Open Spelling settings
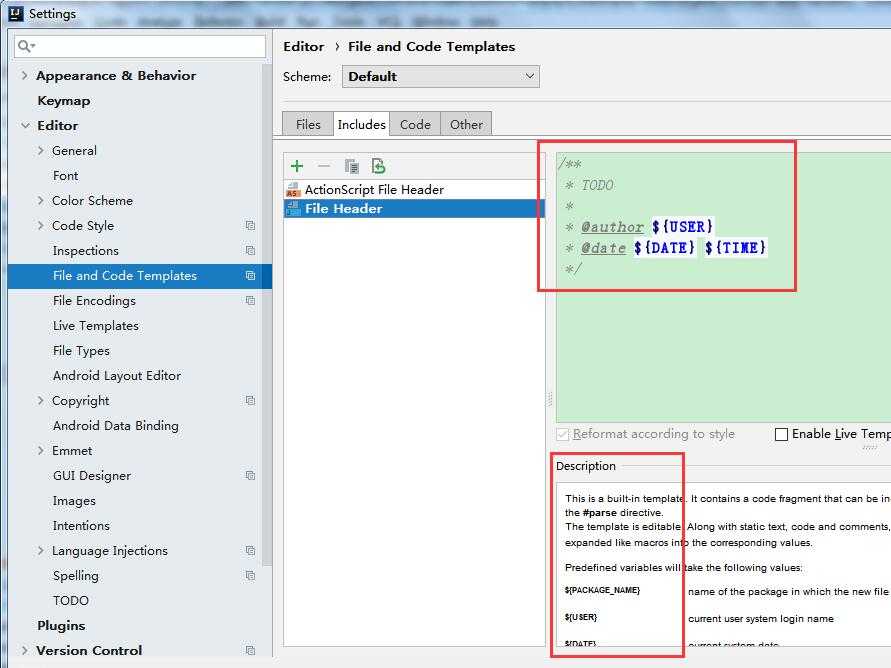 pos(76,575)
